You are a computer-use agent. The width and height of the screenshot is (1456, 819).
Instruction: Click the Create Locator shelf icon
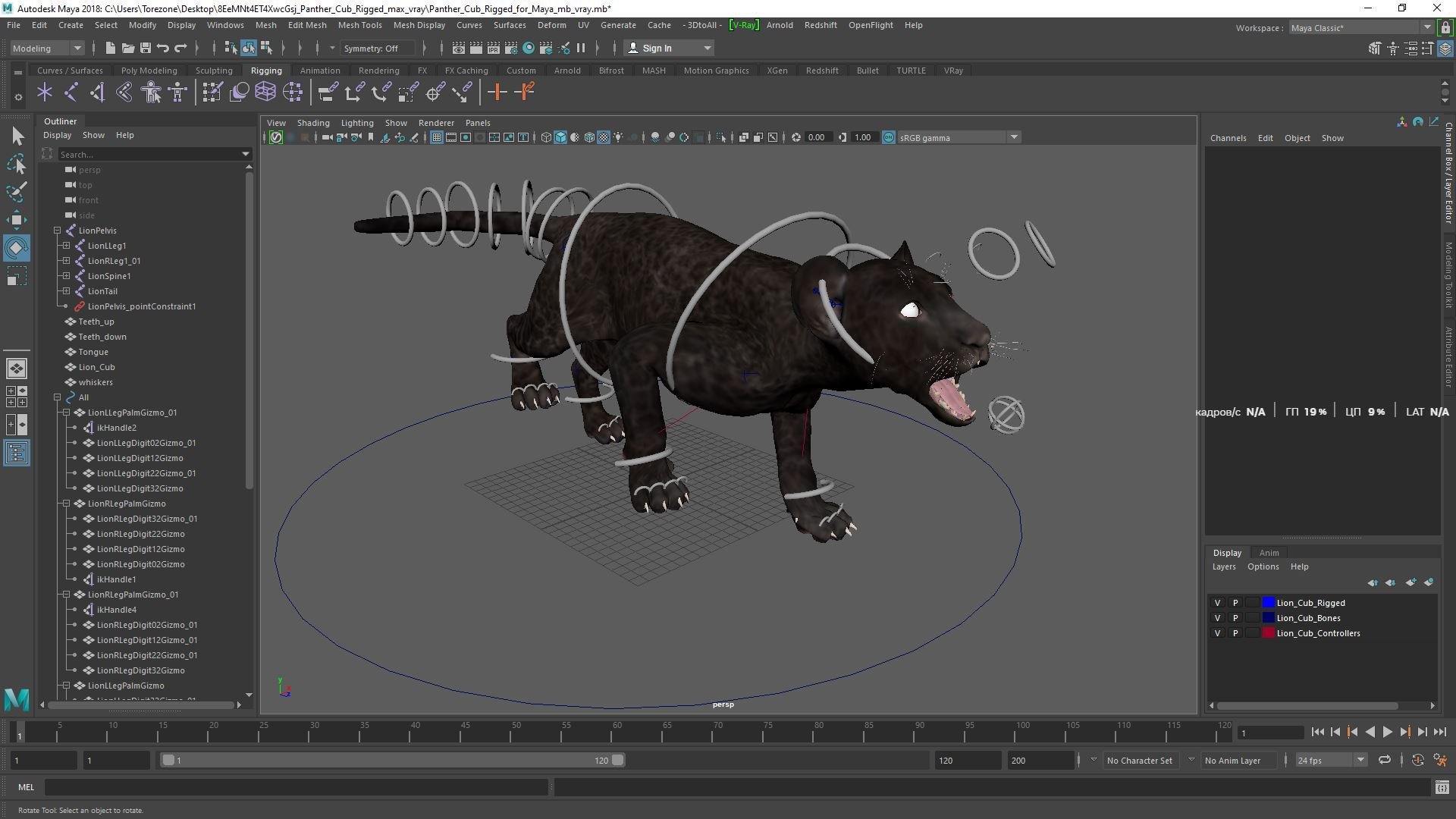pos(45,93)
